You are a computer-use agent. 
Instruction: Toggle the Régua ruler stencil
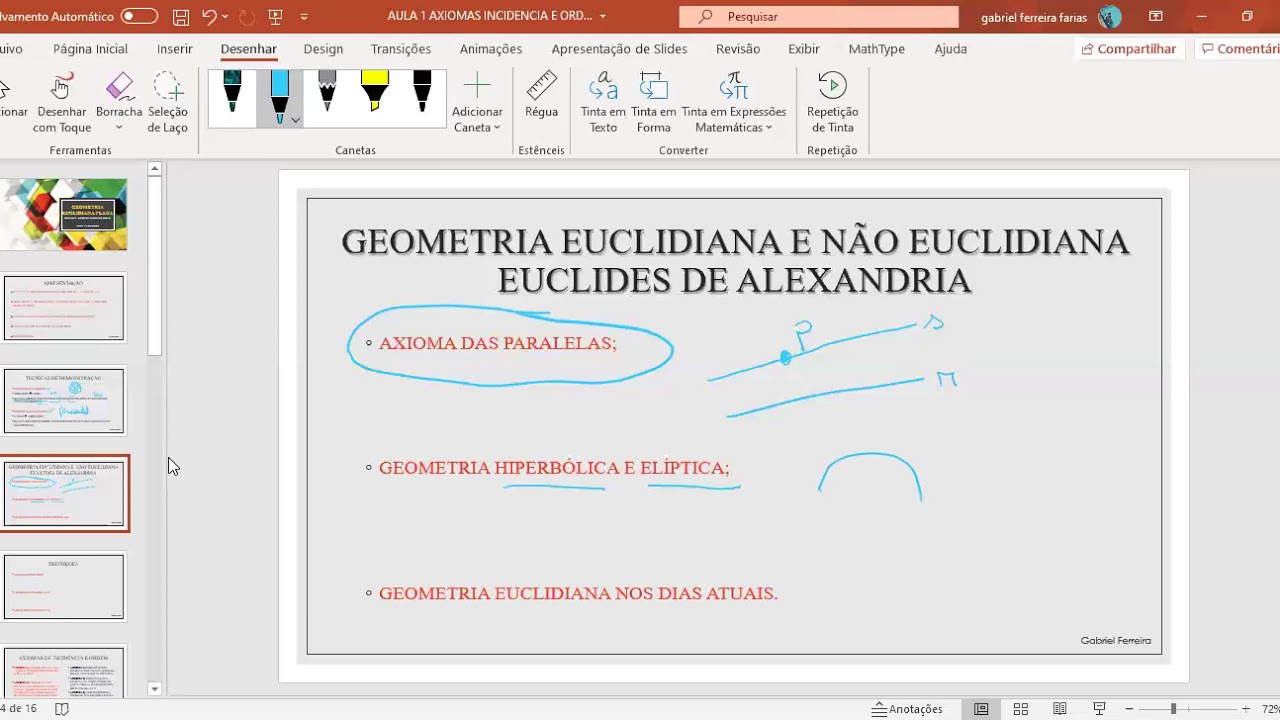click(x=541, y=95)
